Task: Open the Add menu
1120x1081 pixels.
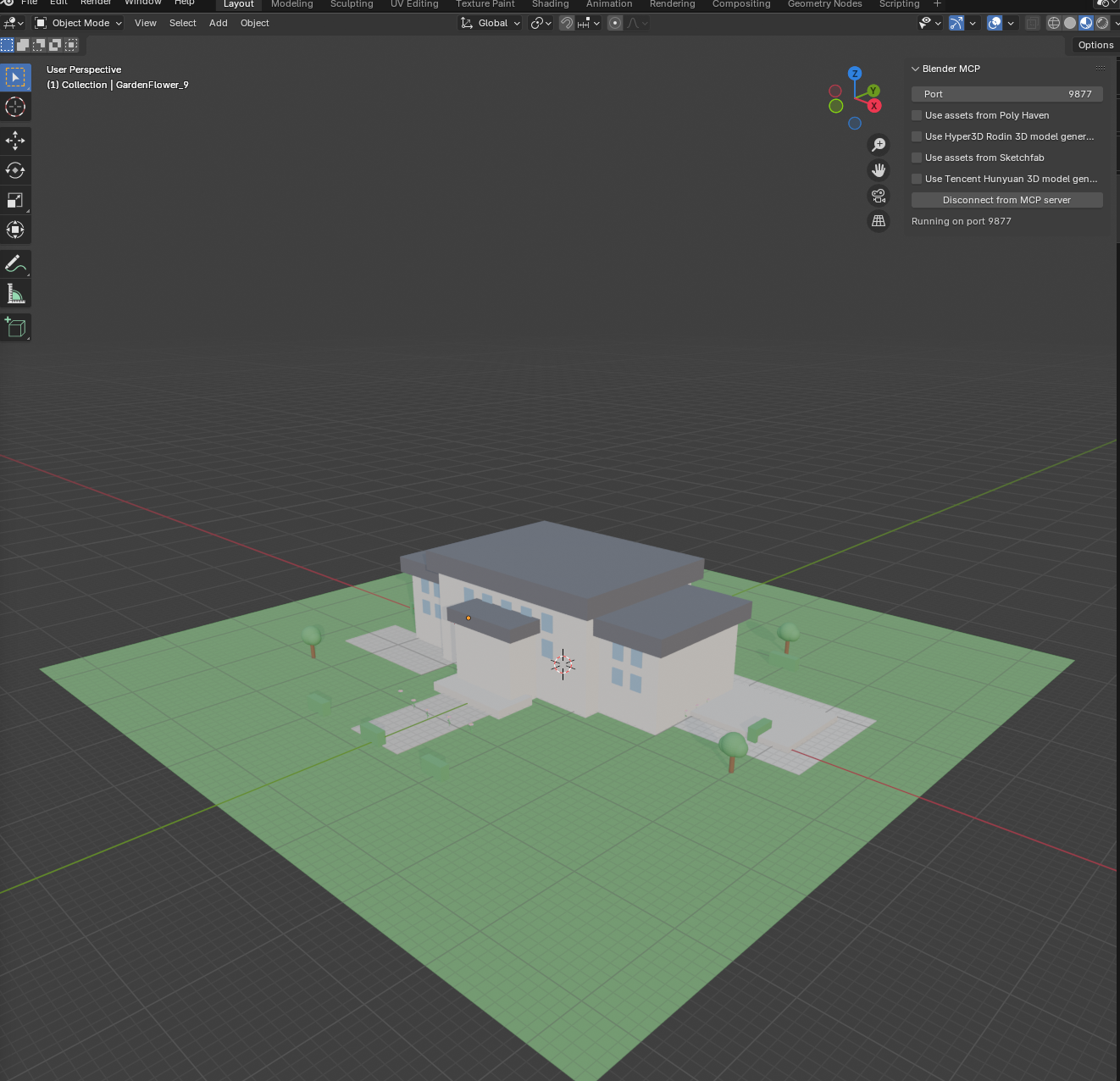Action: tap(218, 23)
